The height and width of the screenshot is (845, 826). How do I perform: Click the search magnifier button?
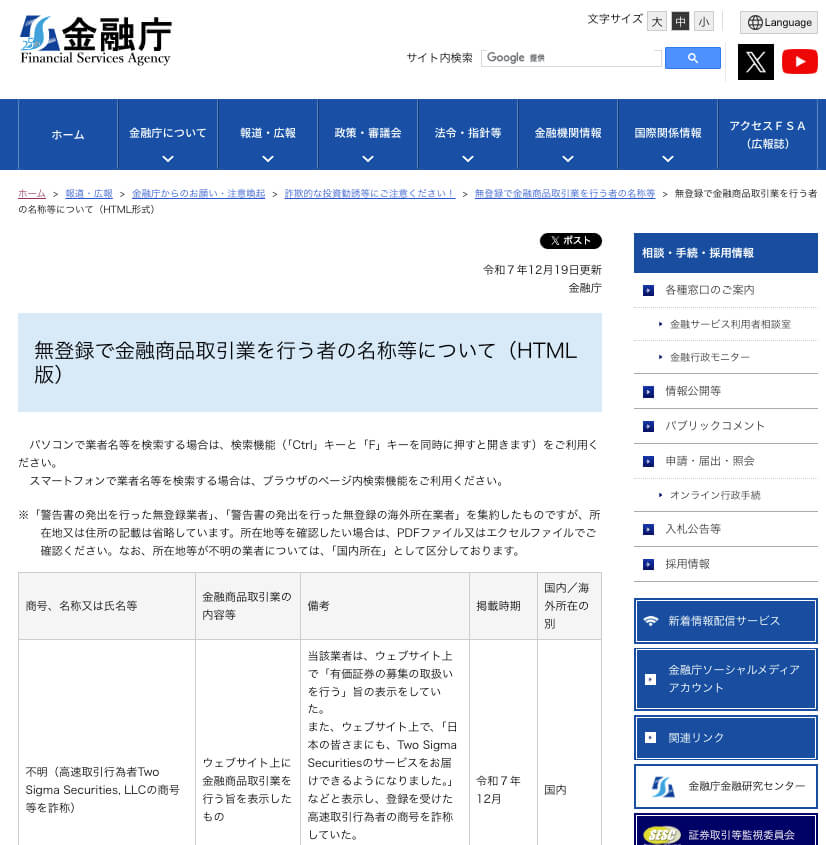click(x=693, y=58)
